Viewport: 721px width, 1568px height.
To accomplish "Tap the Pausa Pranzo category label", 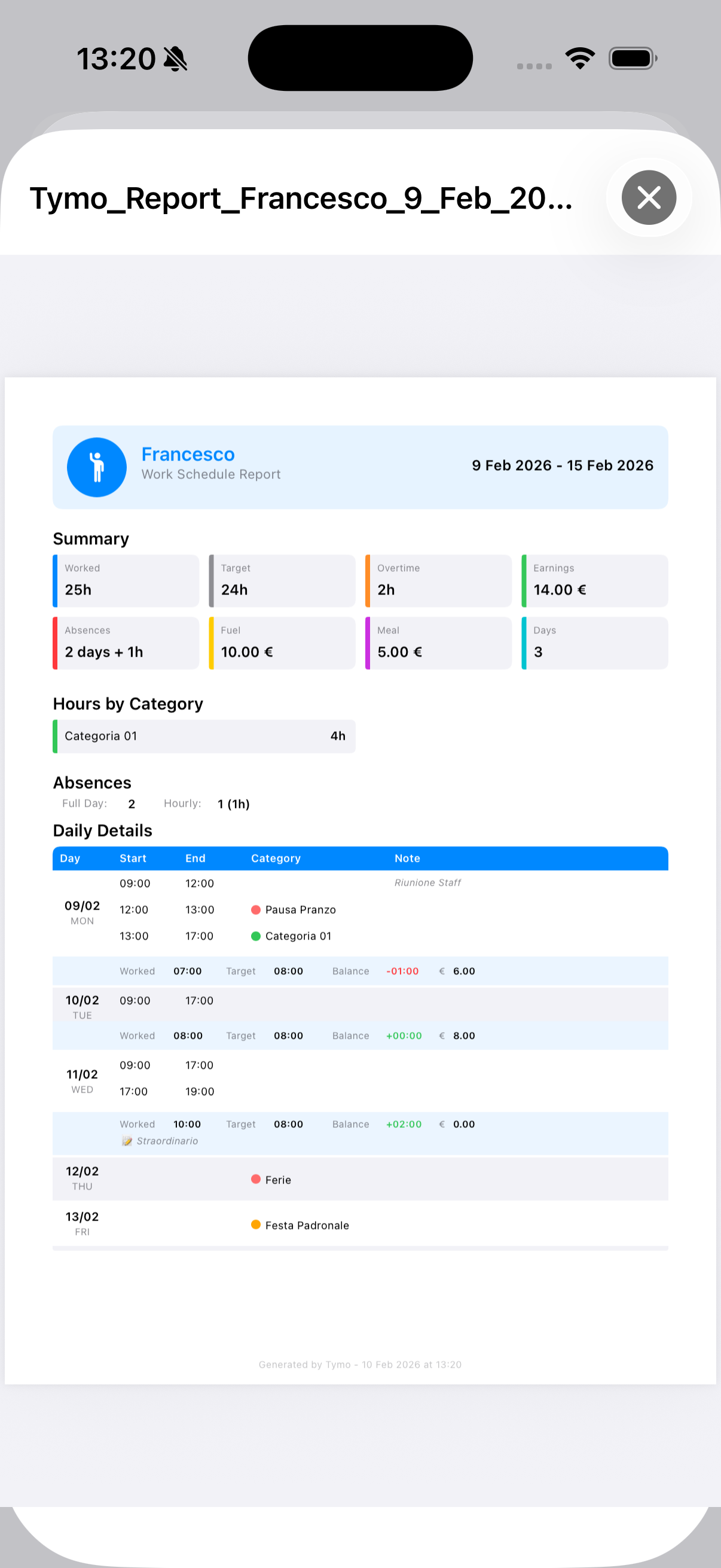I will click(301, 910).
